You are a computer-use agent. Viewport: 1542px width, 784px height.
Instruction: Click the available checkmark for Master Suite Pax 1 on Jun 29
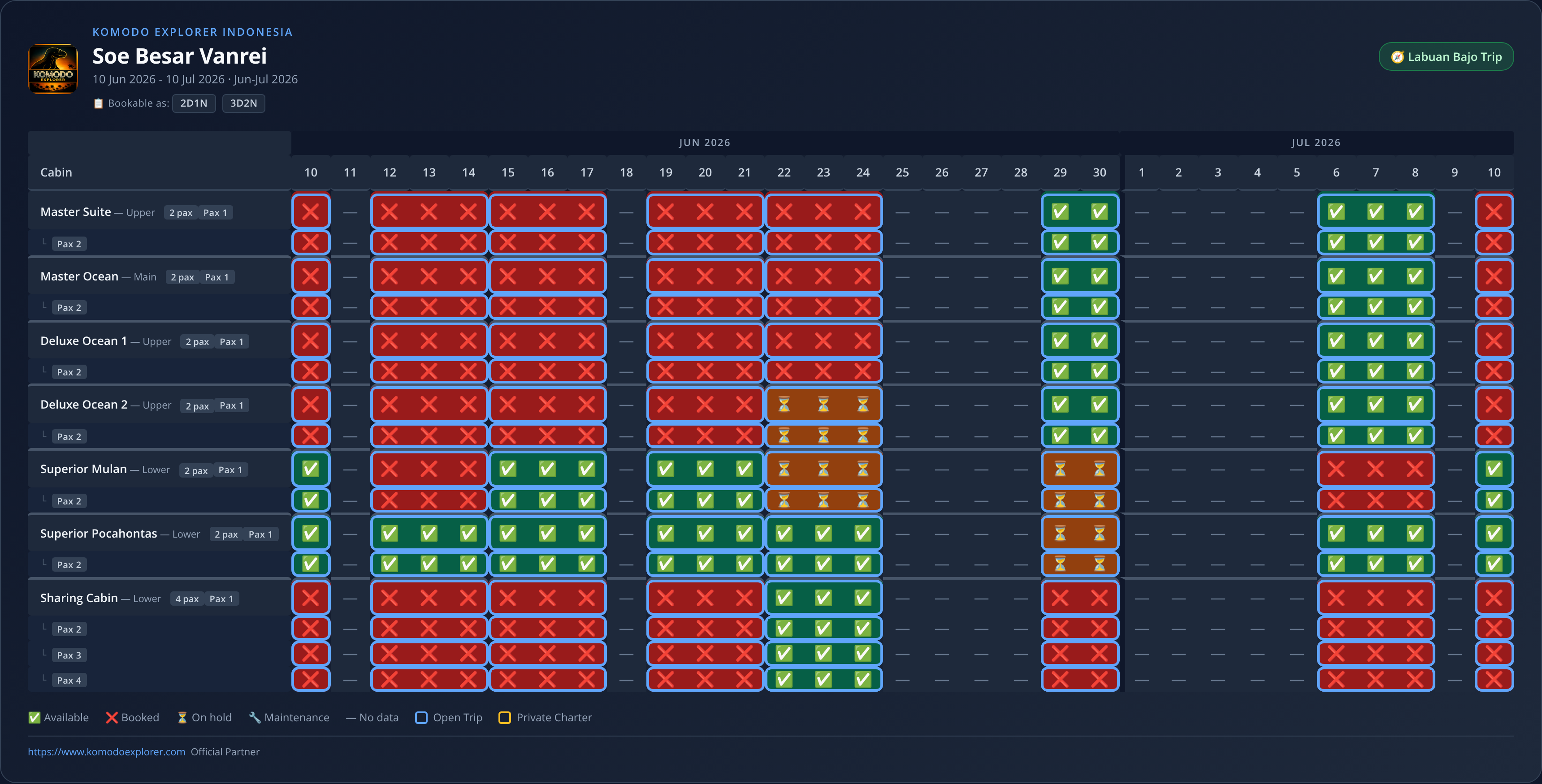1060,212
